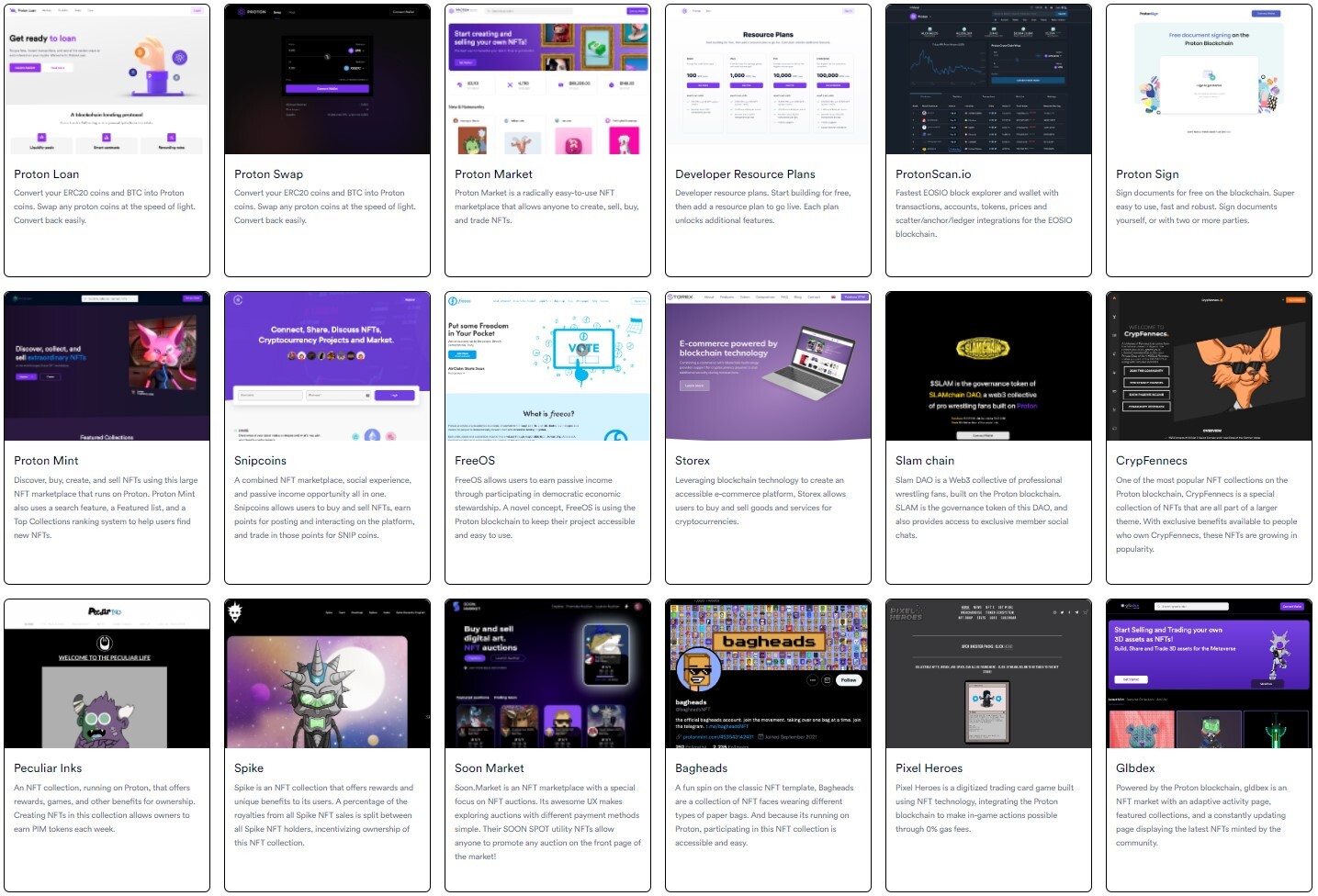Open the Spike character preview image
The height and width of the screenshot is (896, 1318).
click(327, 675)
